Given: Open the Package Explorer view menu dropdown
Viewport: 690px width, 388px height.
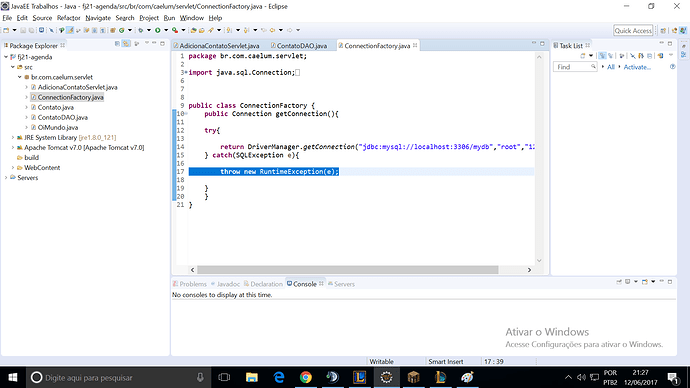Looking at the screenshot, I should 147,43.
